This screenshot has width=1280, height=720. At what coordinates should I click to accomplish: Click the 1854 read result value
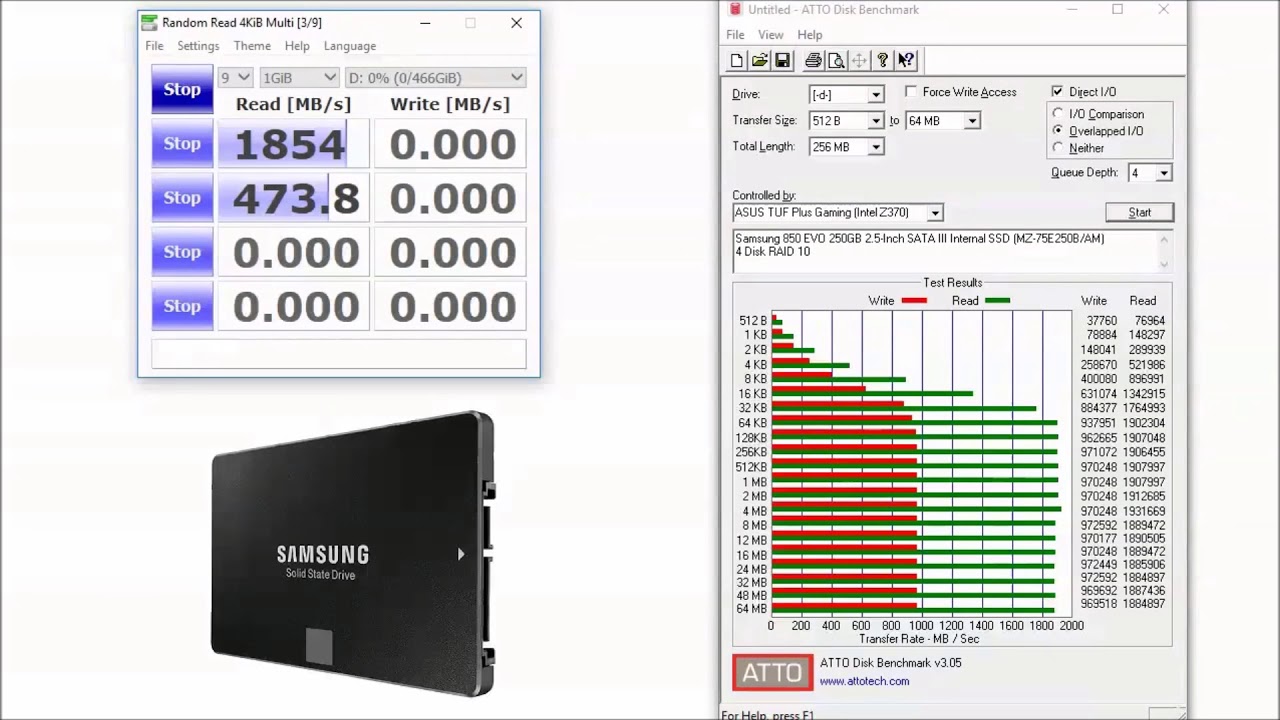click(x=294, y=144)
